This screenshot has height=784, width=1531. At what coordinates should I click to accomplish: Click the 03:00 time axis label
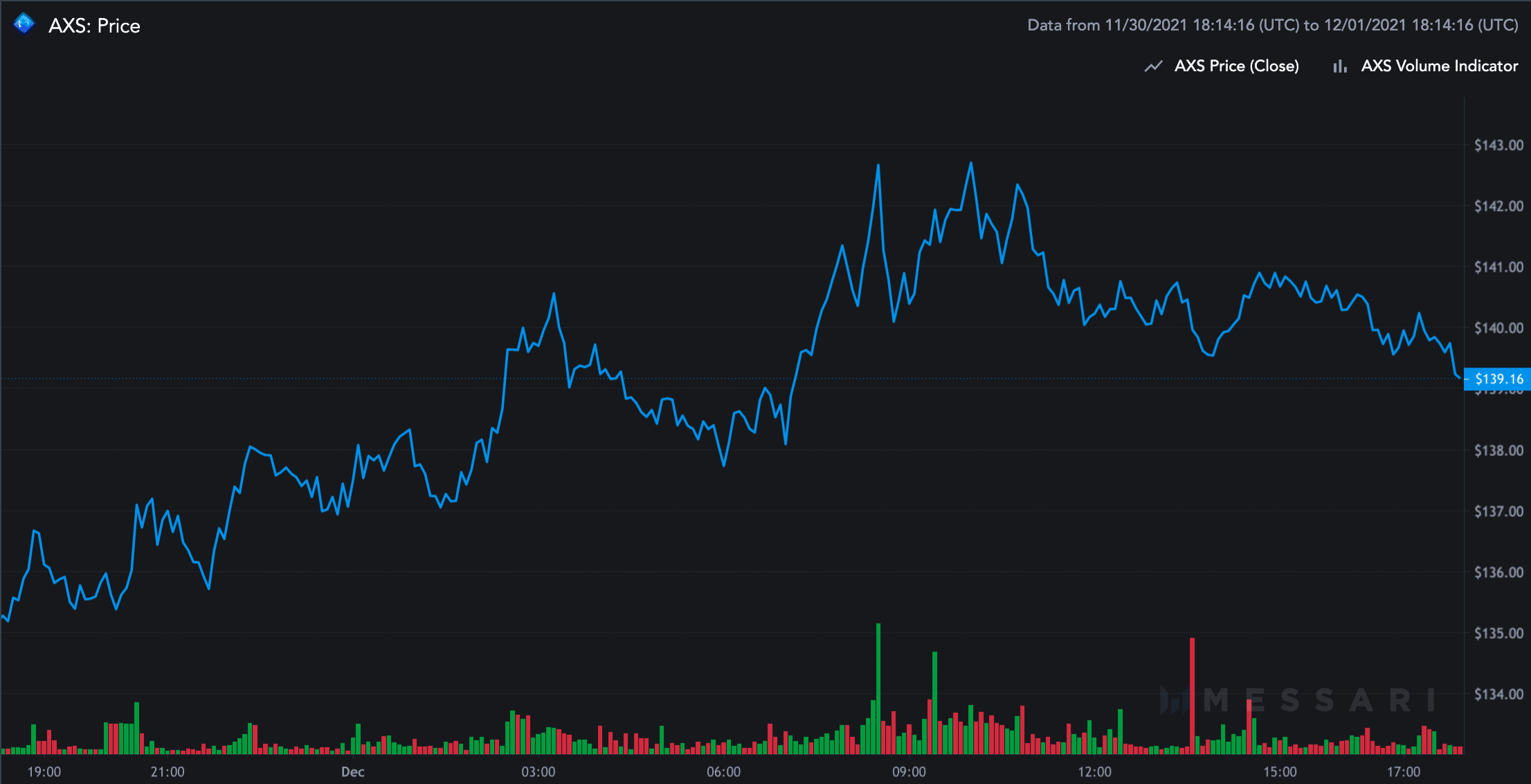tap(538, 772)
